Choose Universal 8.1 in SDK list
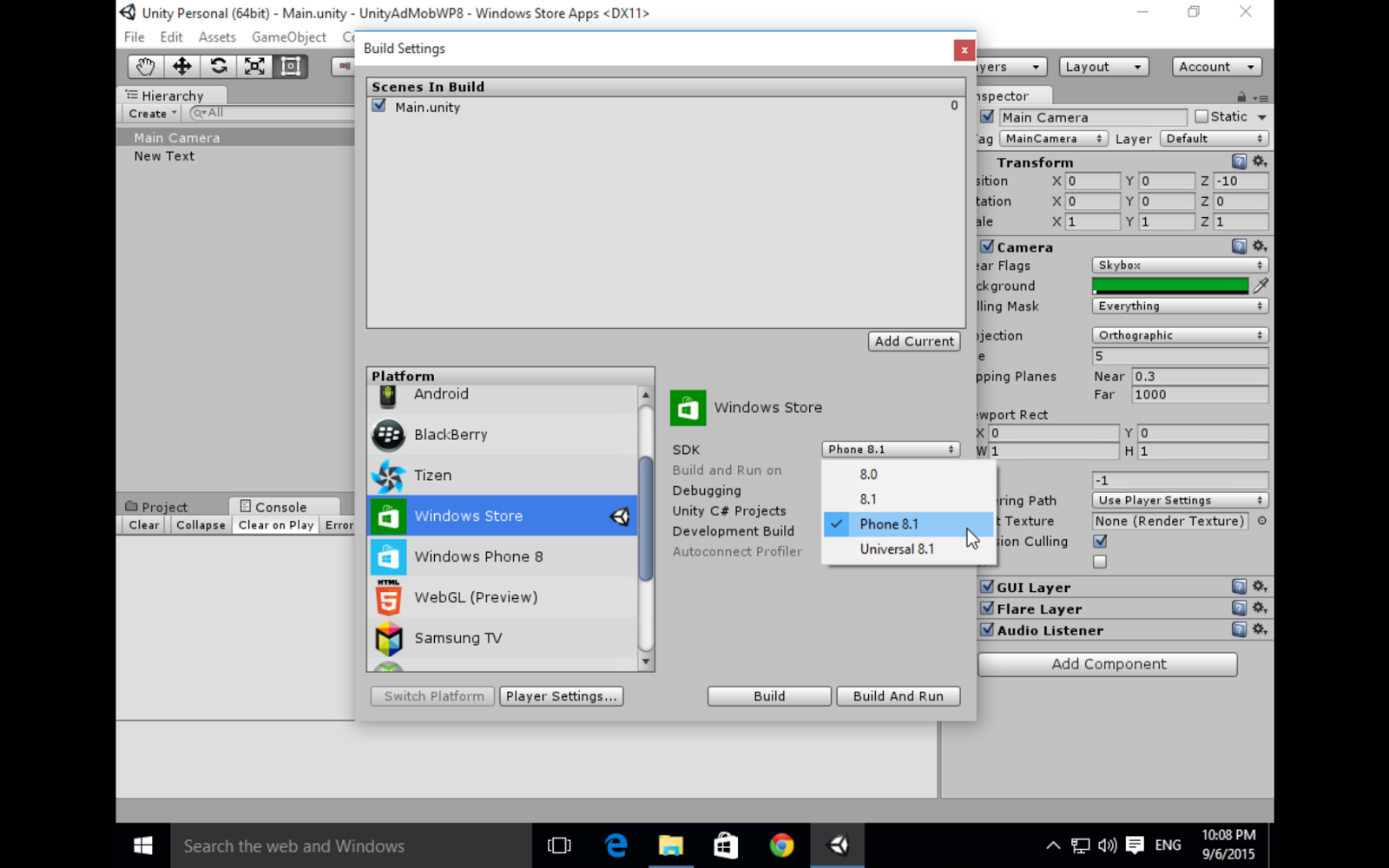 coord(908,549)
